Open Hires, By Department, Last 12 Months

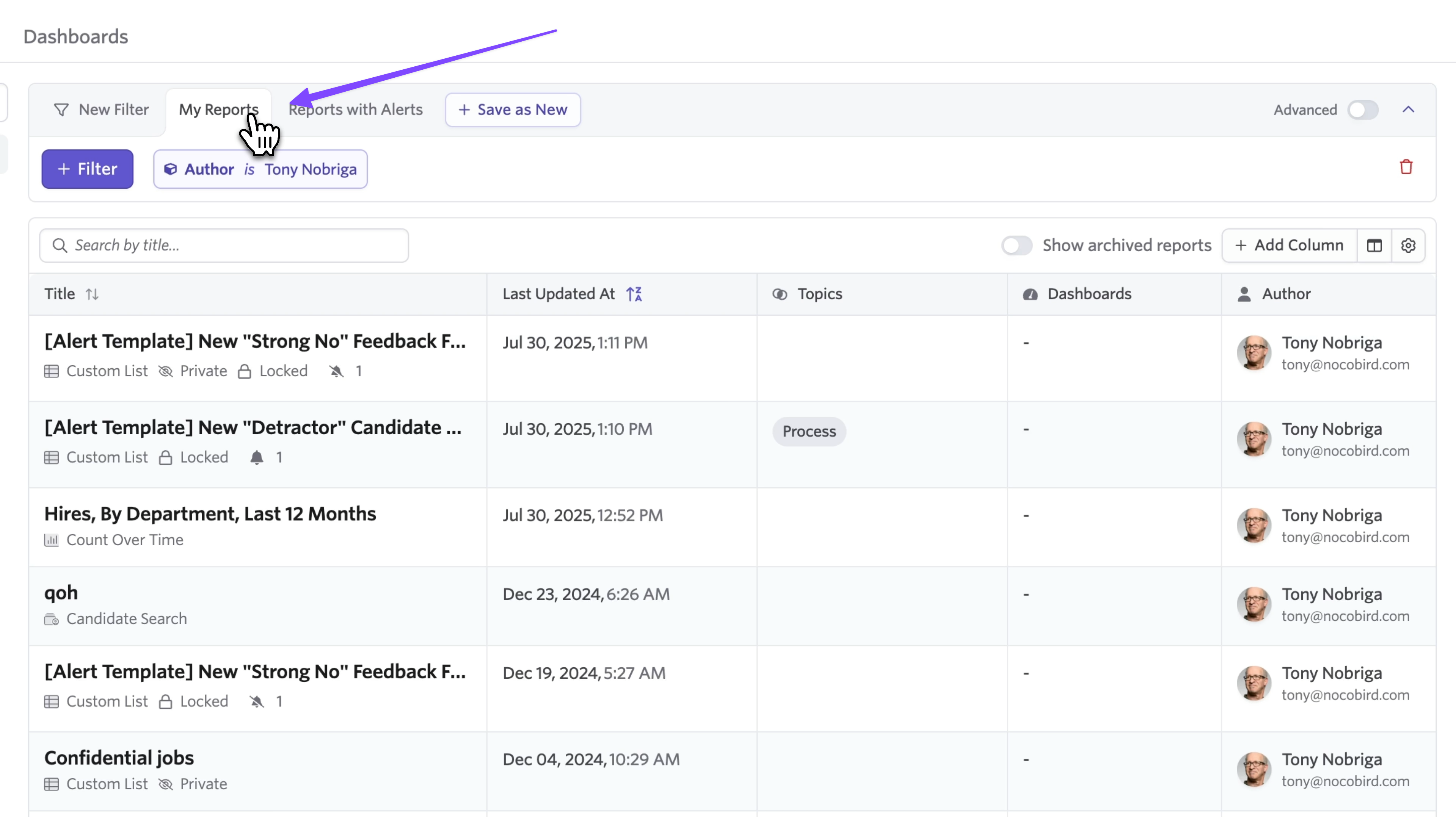click(x=210, y=513)
